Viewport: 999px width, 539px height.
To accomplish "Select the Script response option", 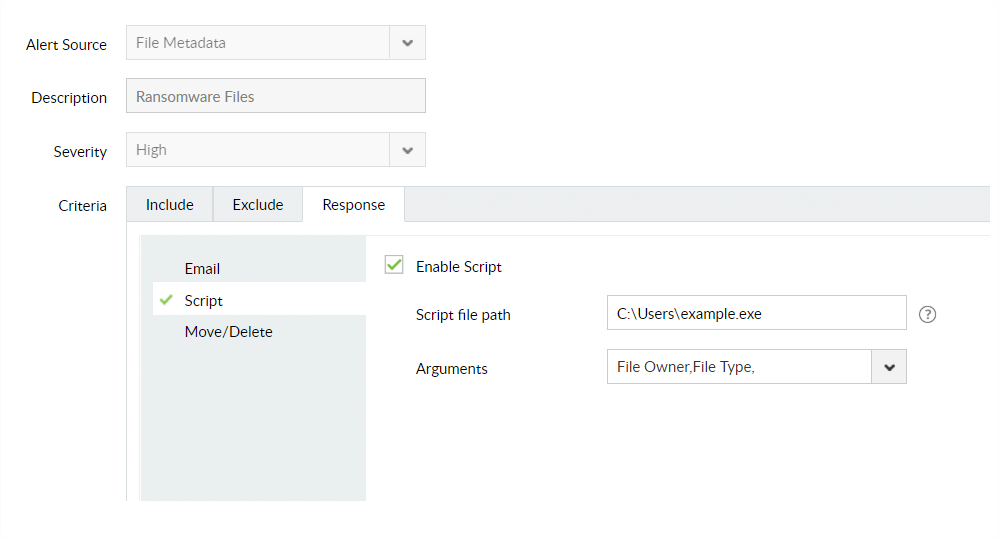I will point(204,300).
